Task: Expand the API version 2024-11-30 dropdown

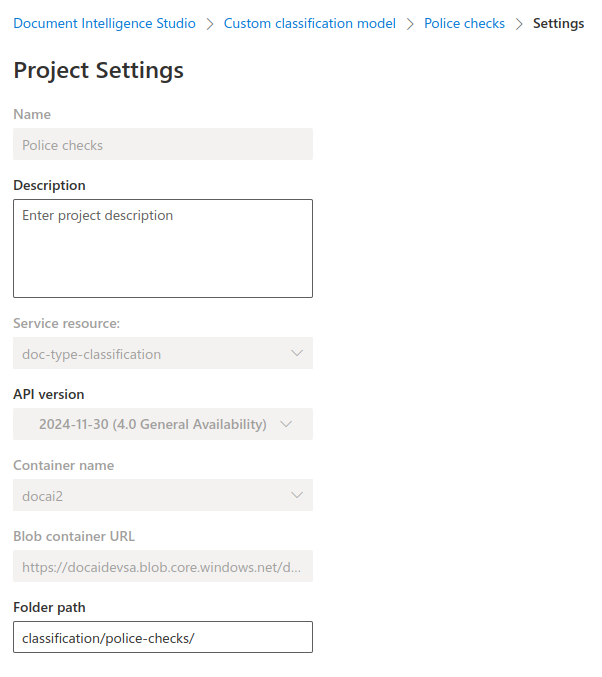Action: [x=163, y=424]
